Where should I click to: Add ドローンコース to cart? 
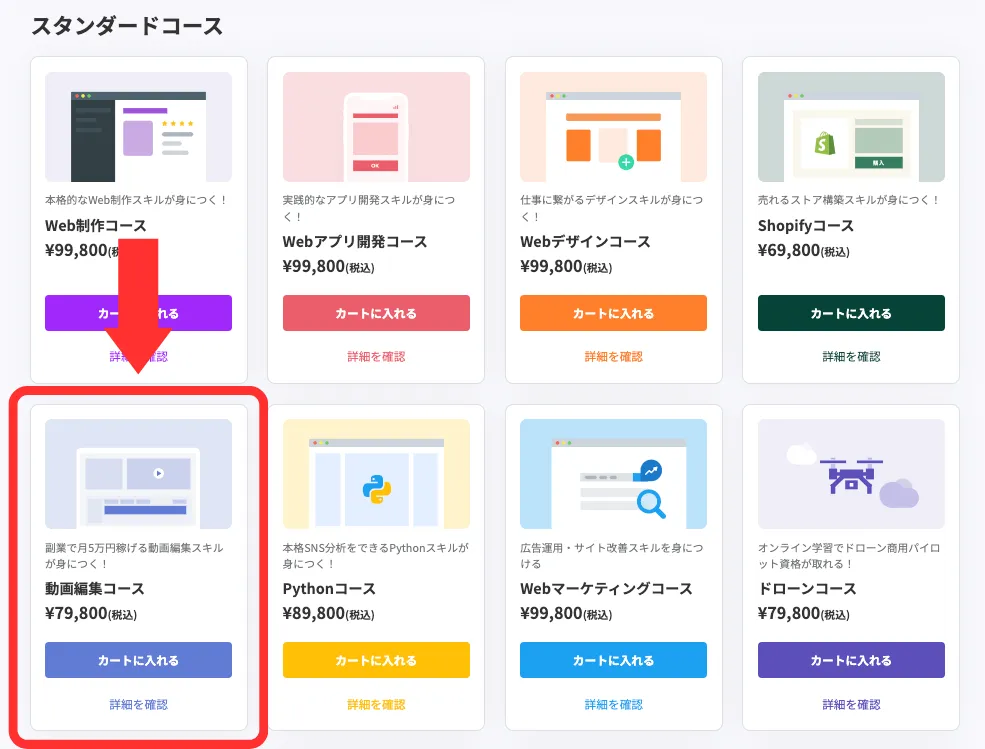(x=851, y=660)
